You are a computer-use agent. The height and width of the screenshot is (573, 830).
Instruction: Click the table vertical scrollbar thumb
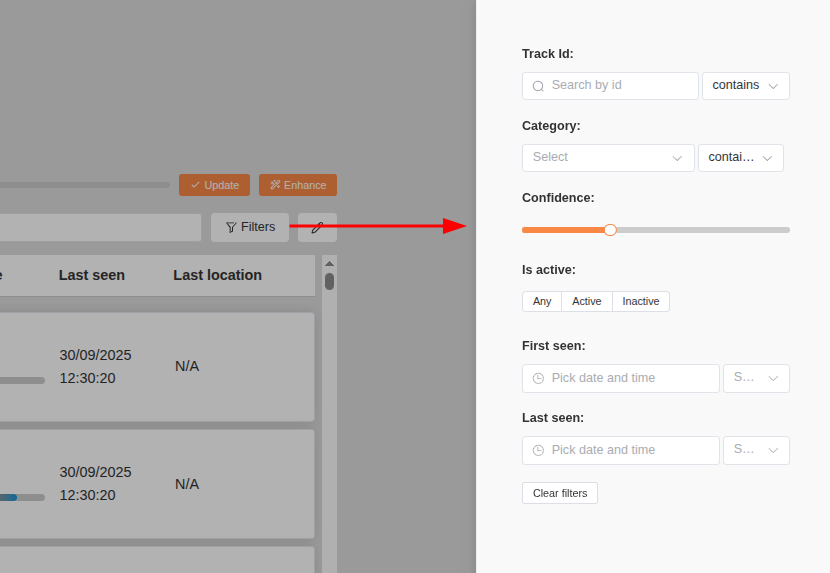329,281
